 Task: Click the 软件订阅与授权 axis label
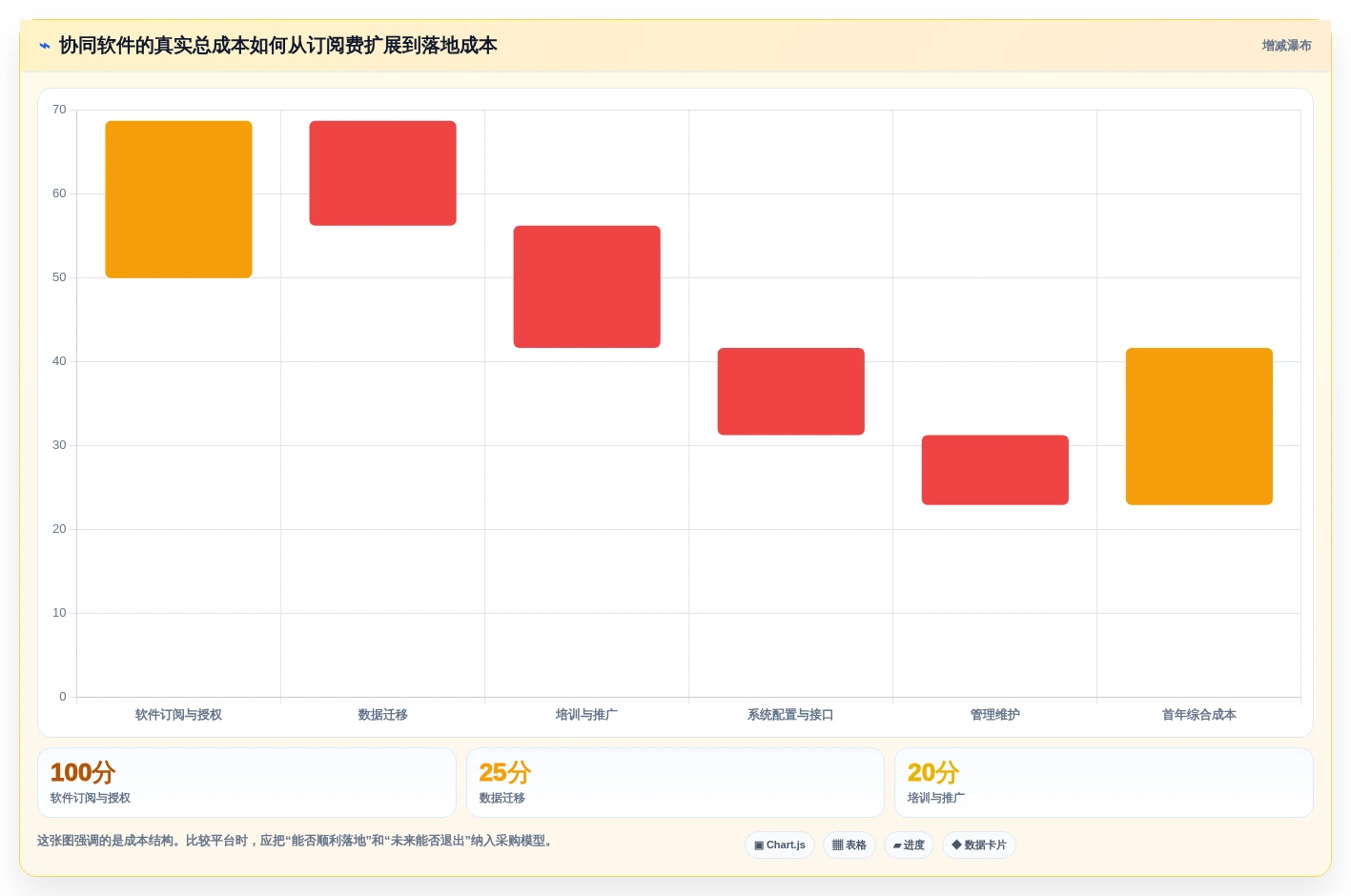(178, 715)
